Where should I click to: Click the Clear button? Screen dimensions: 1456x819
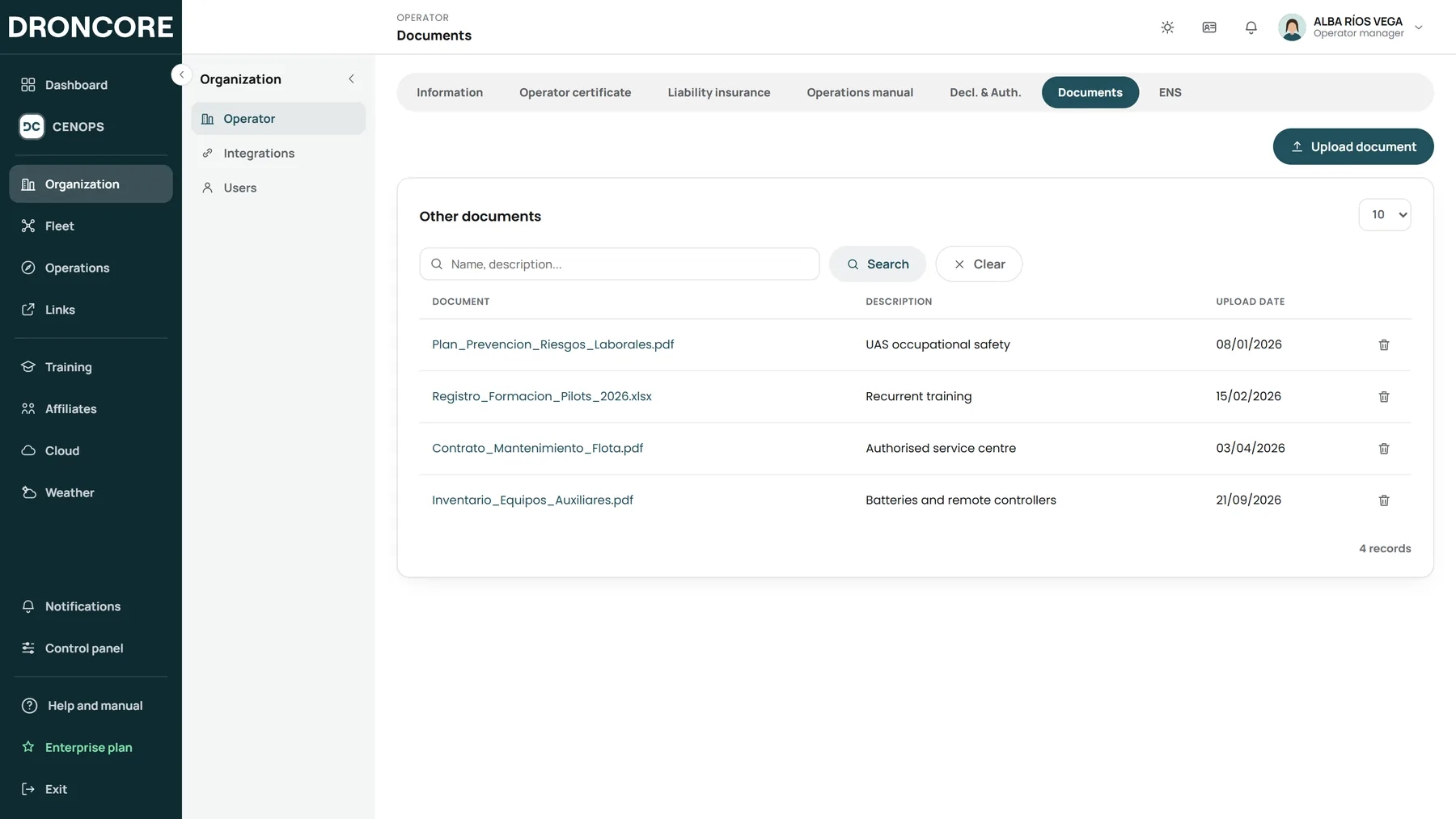[979, 264]
